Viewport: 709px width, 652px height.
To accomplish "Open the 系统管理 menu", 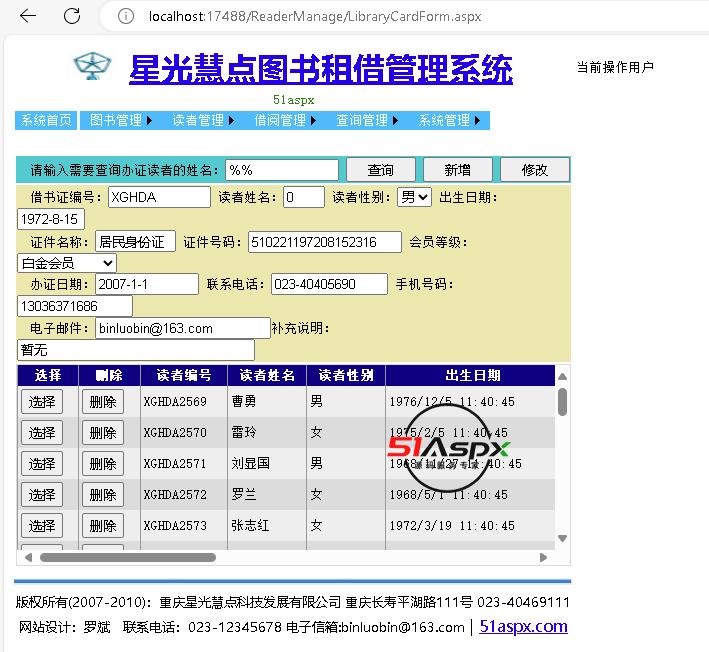I will point(448,120).
